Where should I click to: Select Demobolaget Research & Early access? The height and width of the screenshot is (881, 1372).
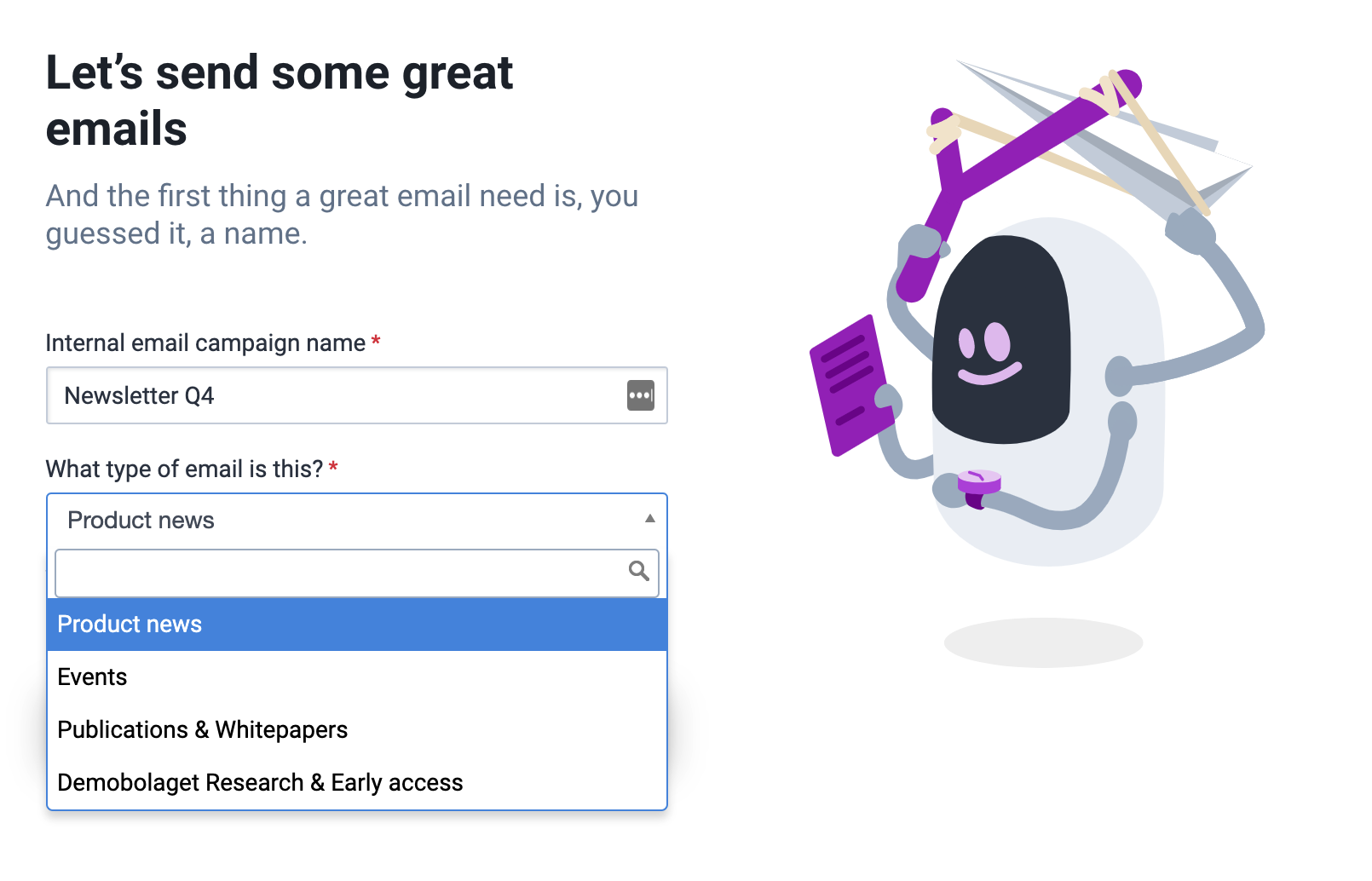click(357, 783)
